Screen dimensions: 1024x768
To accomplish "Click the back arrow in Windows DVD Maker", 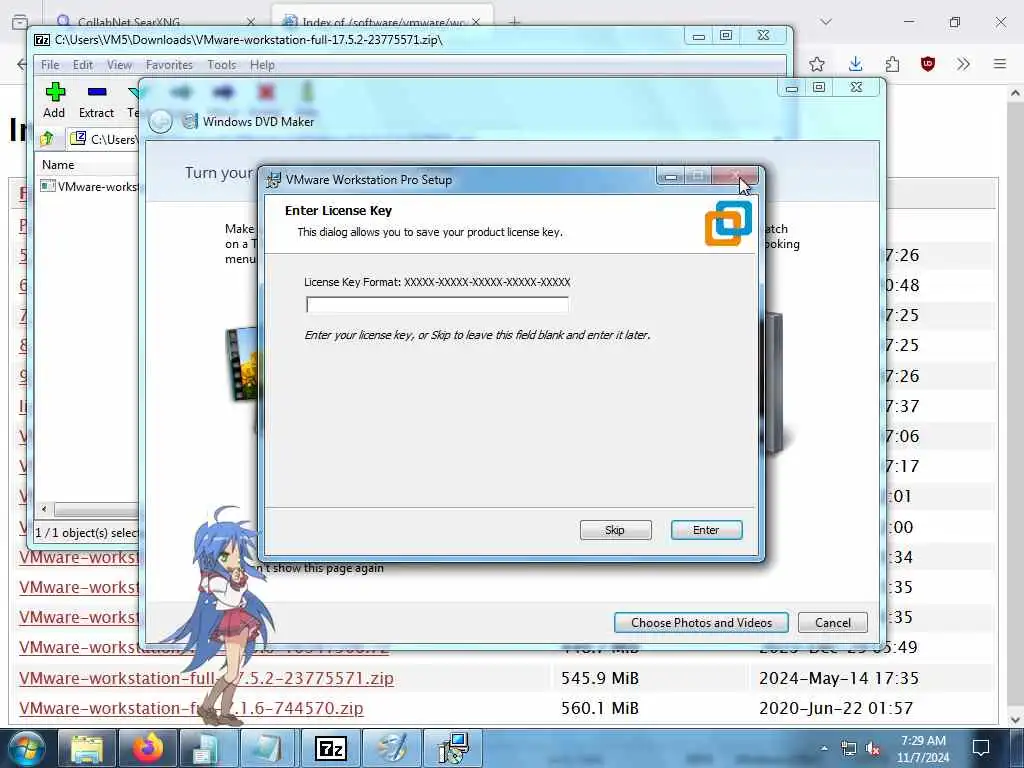I will (161, 121).
